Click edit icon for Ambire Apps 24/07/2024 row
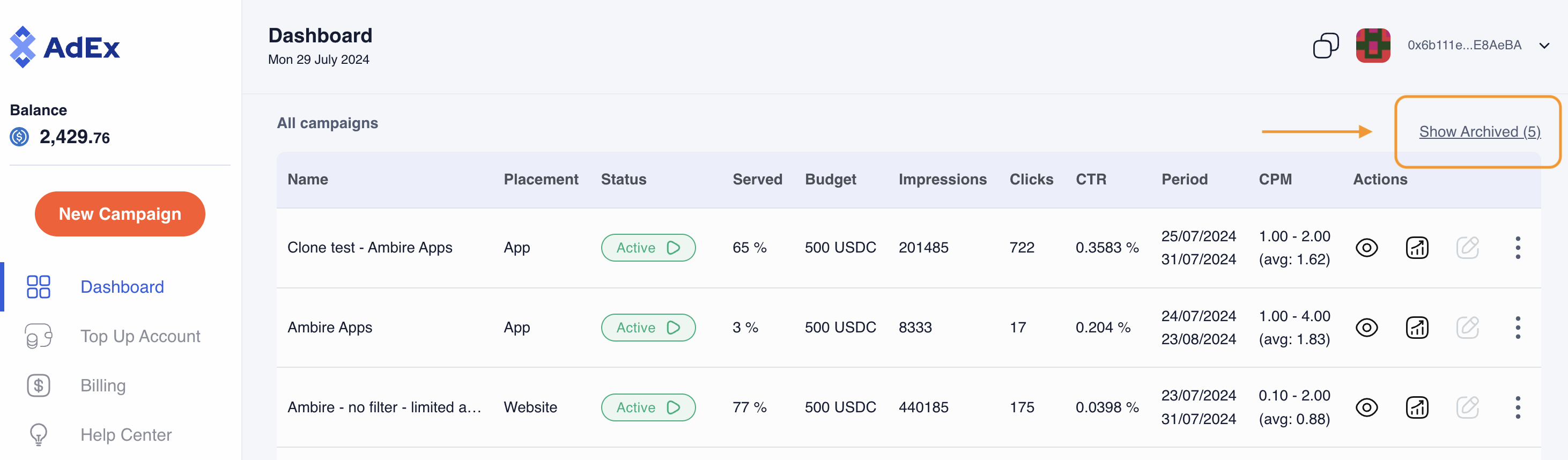1568x460 pixels. [1468, 328]
